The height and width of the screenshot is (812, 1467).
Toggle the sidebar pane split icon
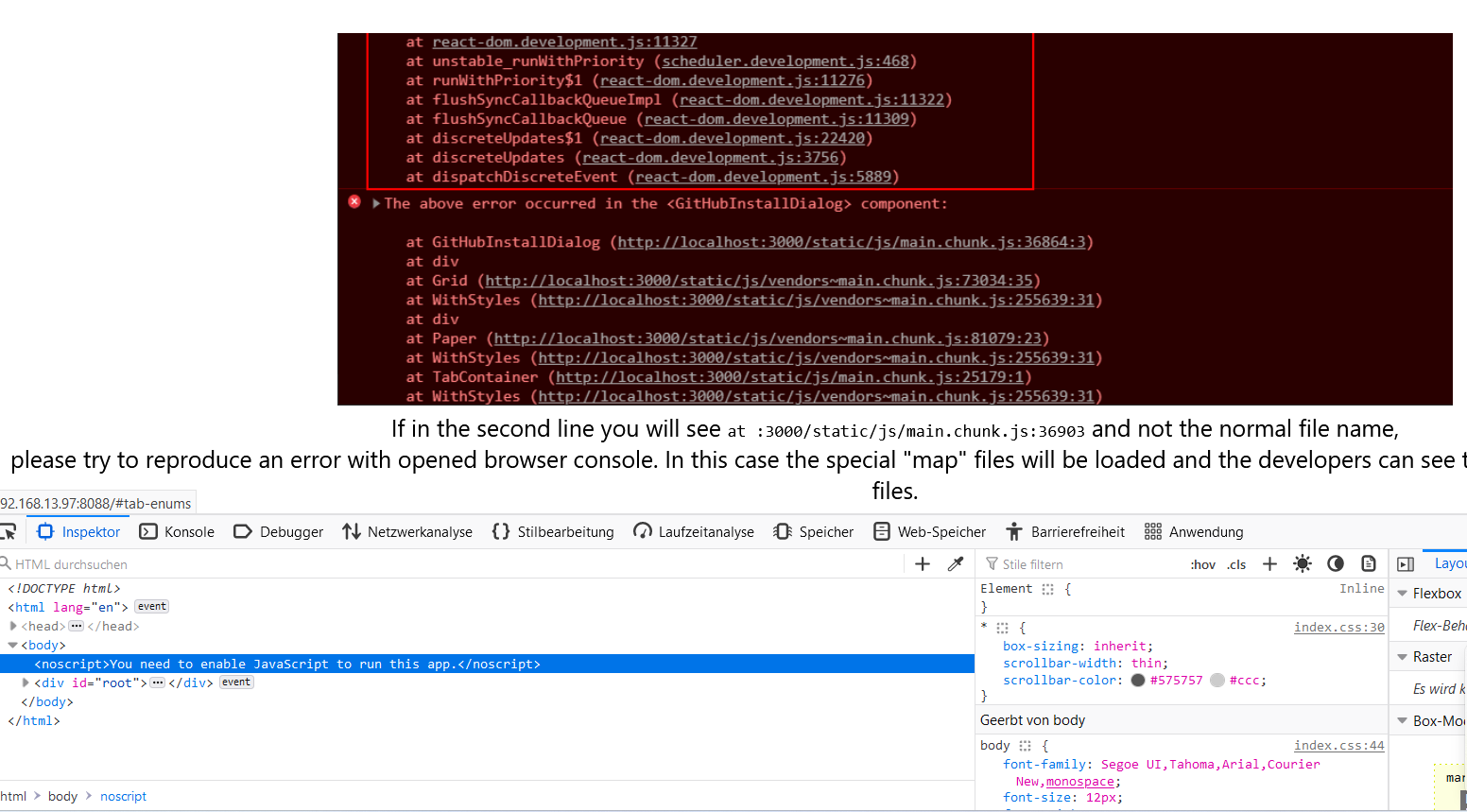(x=1406, y=564)
